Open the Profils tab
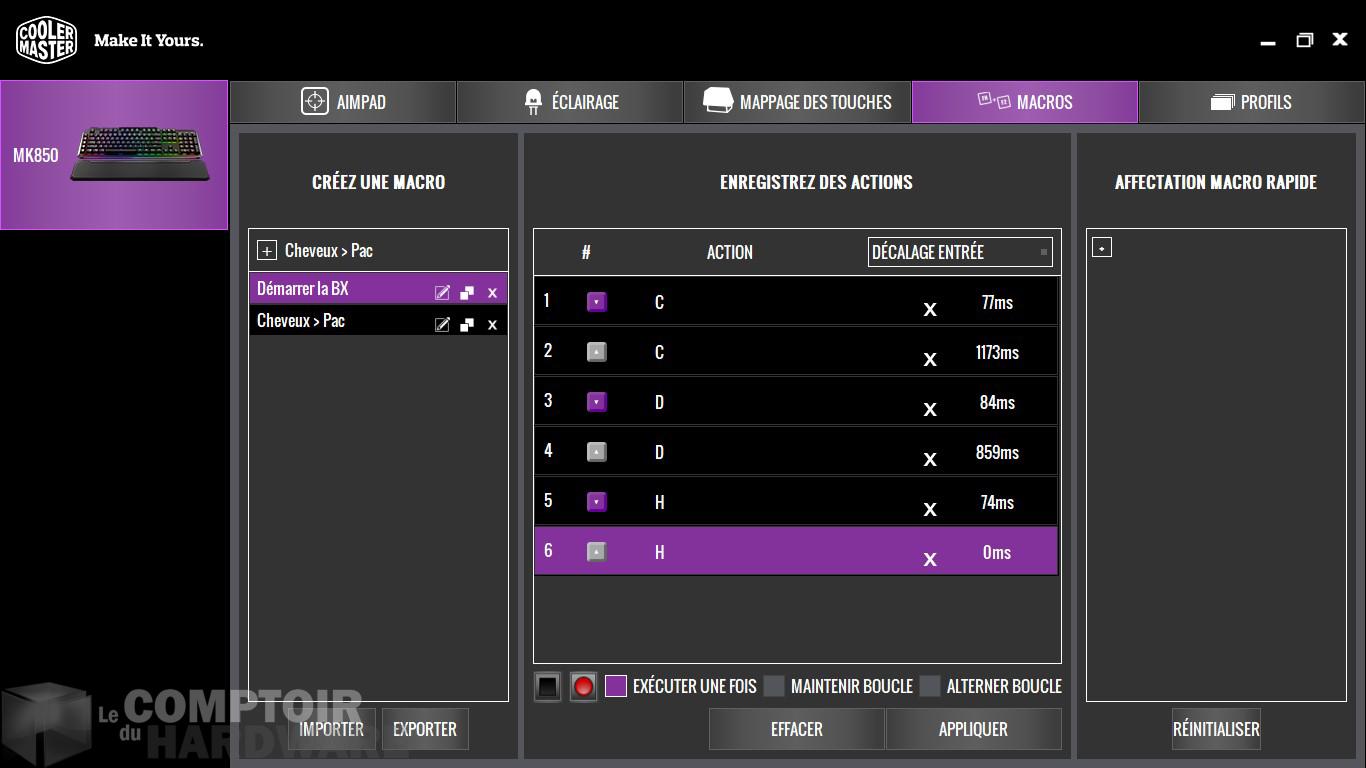This screenshot has width=1366, height=768. click(1251, 101)
